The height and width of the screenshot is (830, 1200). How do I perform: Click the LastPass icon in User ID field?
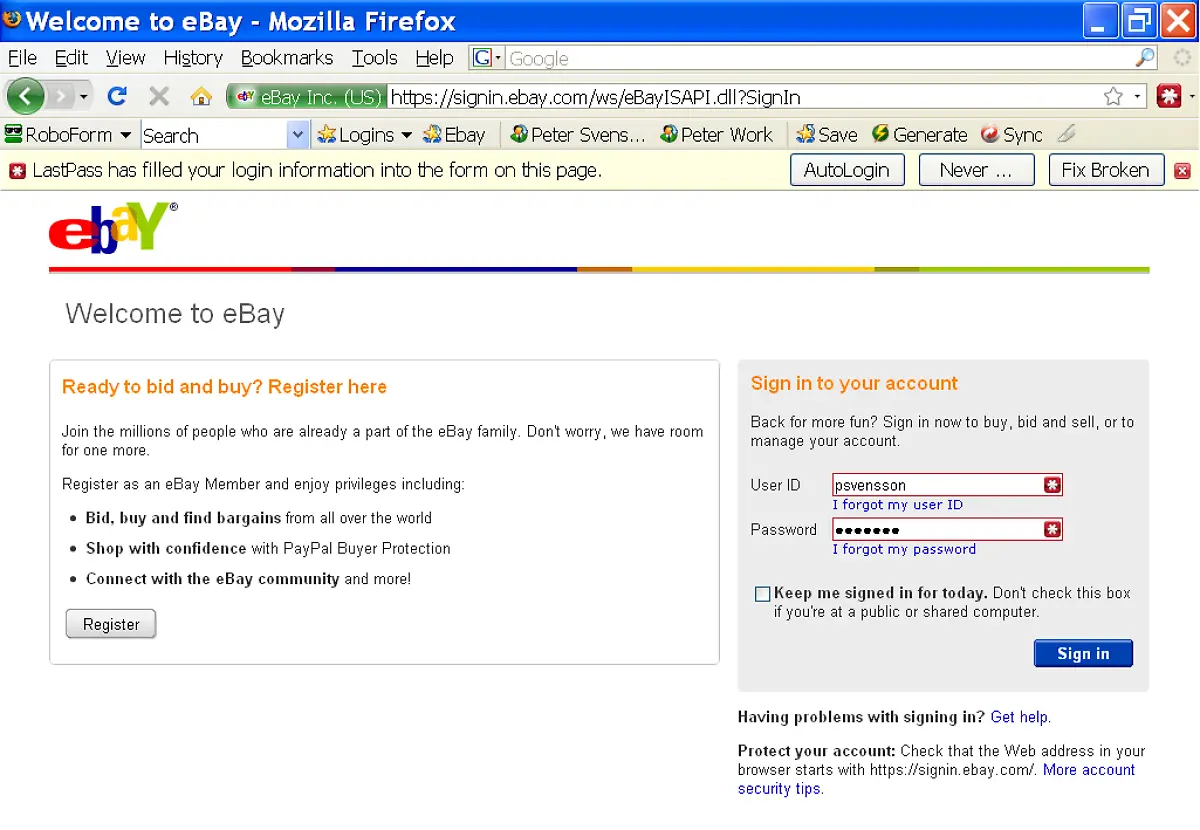pyautogui.click(x=1051, y=485)
